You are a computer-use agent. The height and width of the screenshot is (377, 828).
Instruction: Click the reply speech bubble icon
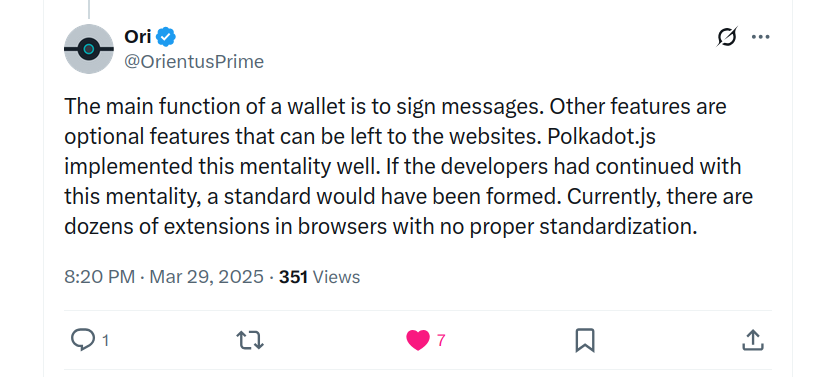83,340
